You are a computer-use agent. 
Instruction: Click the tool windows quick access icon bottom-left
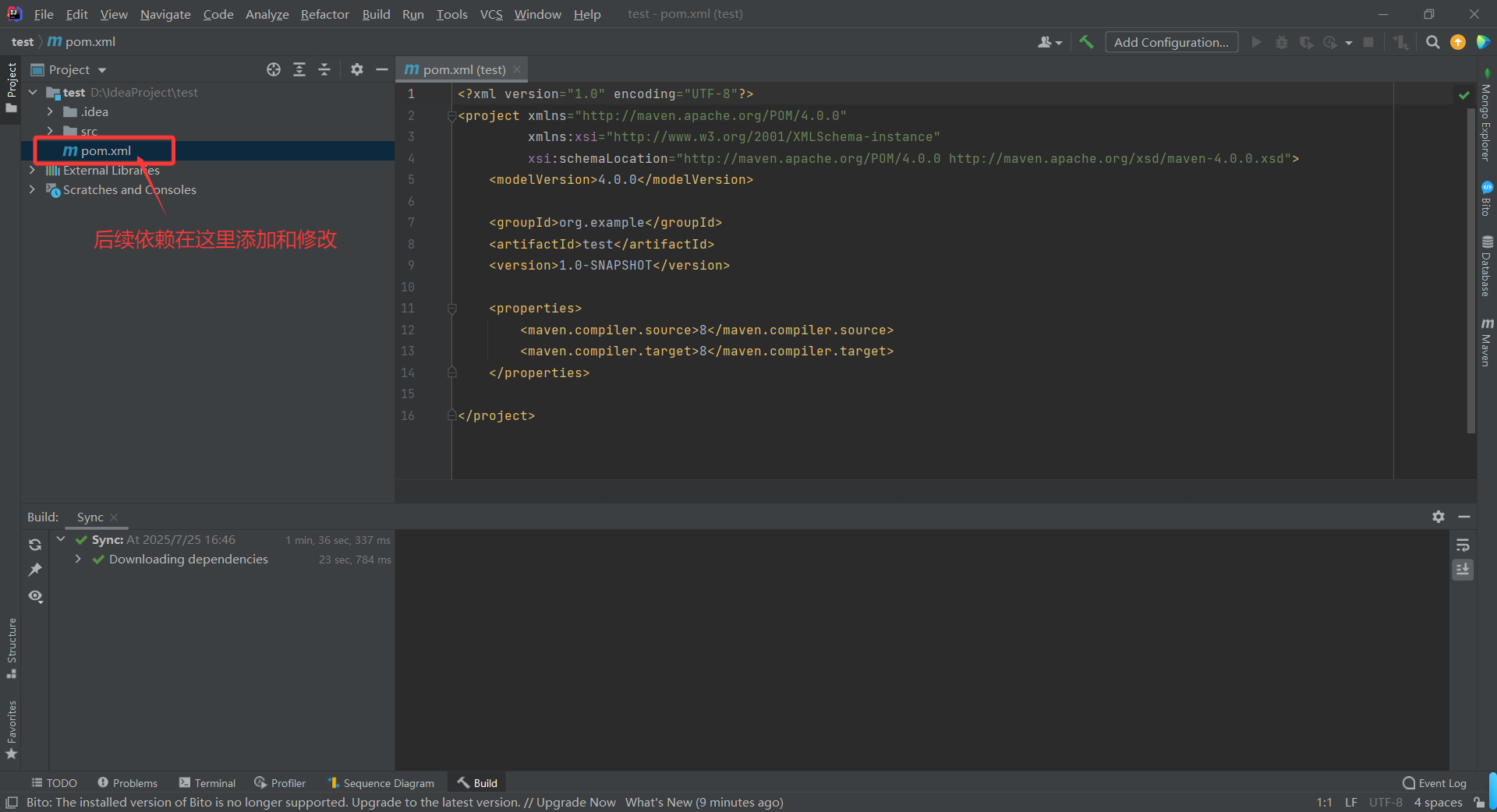click(12, 803)
